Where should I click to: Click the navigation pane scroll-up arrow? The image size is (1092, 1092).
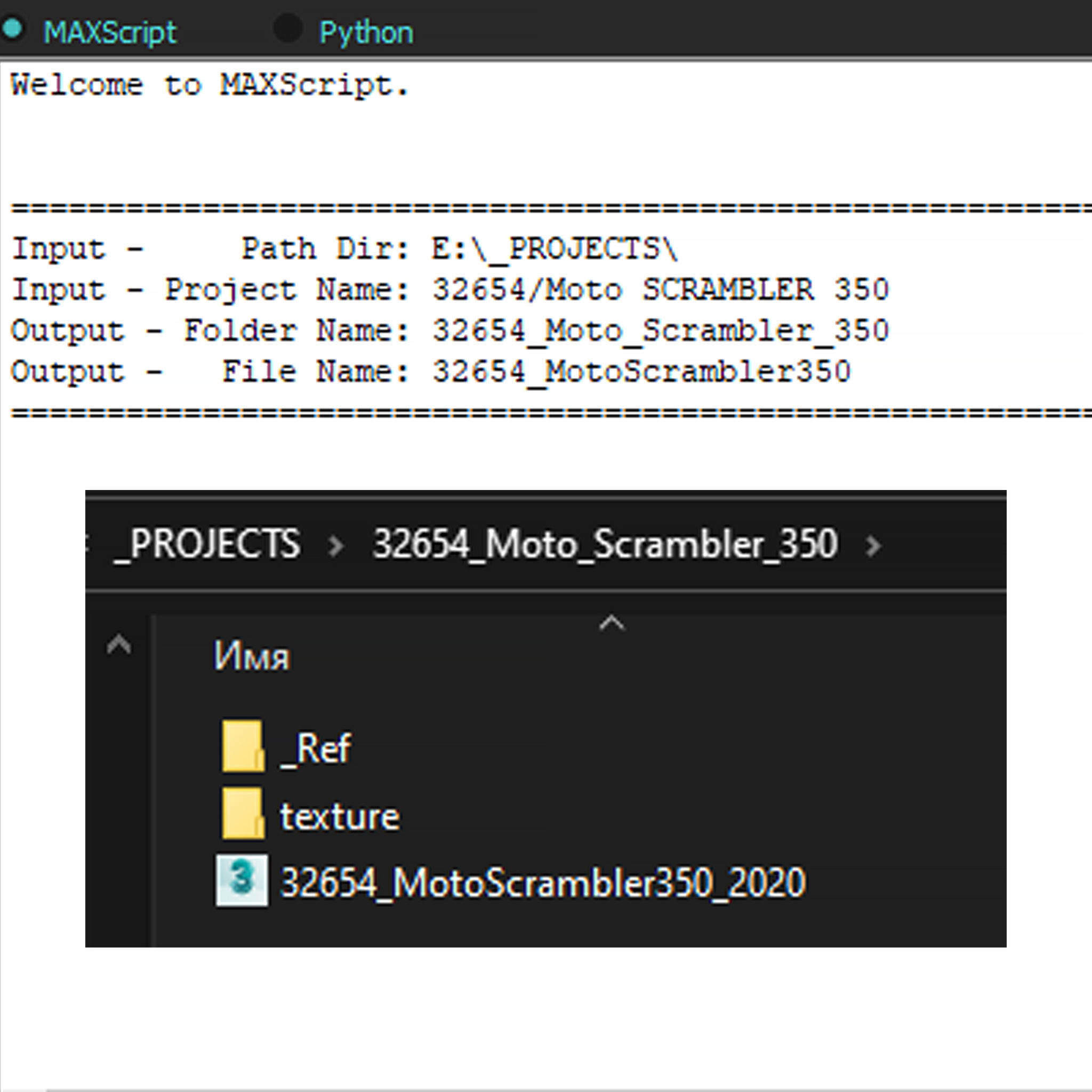click(x=119, y=645)
